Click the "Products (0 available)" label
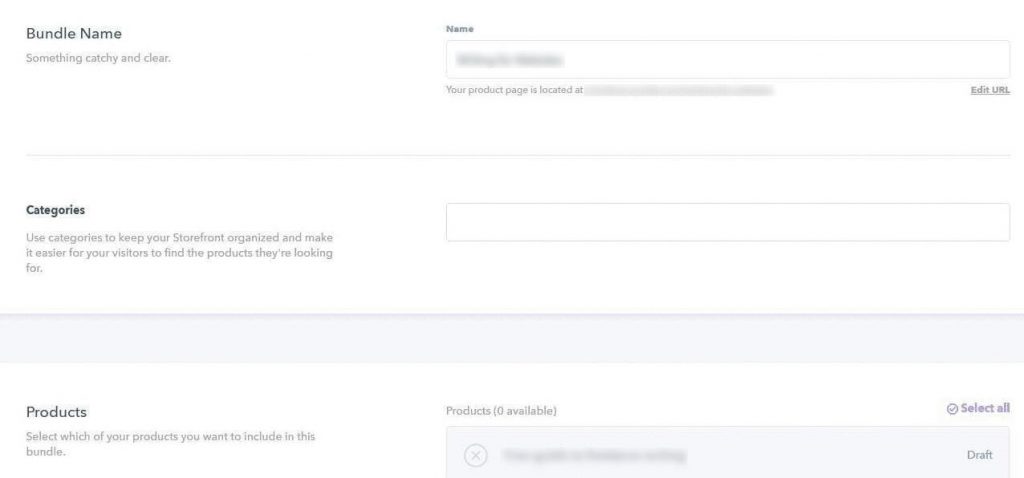The width and height of the screenshot is (1024, 478). (x=501, y=411)
